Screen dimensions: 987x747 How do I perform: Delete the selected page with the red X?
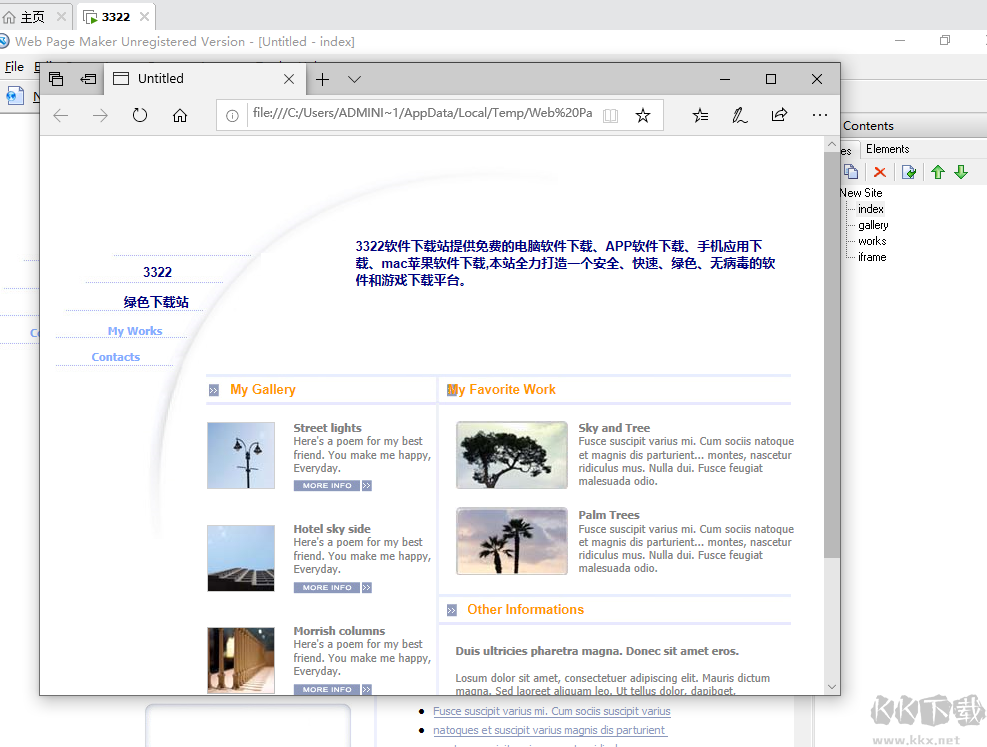[879, 172]
